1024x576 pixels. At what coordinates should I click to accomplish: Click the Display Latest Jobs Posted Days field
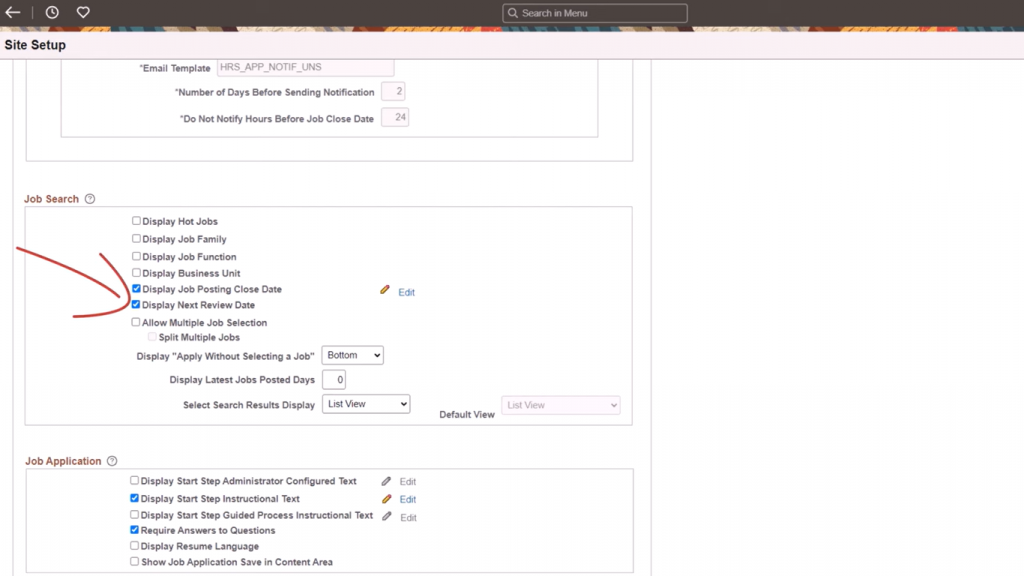tap(332, 379)
